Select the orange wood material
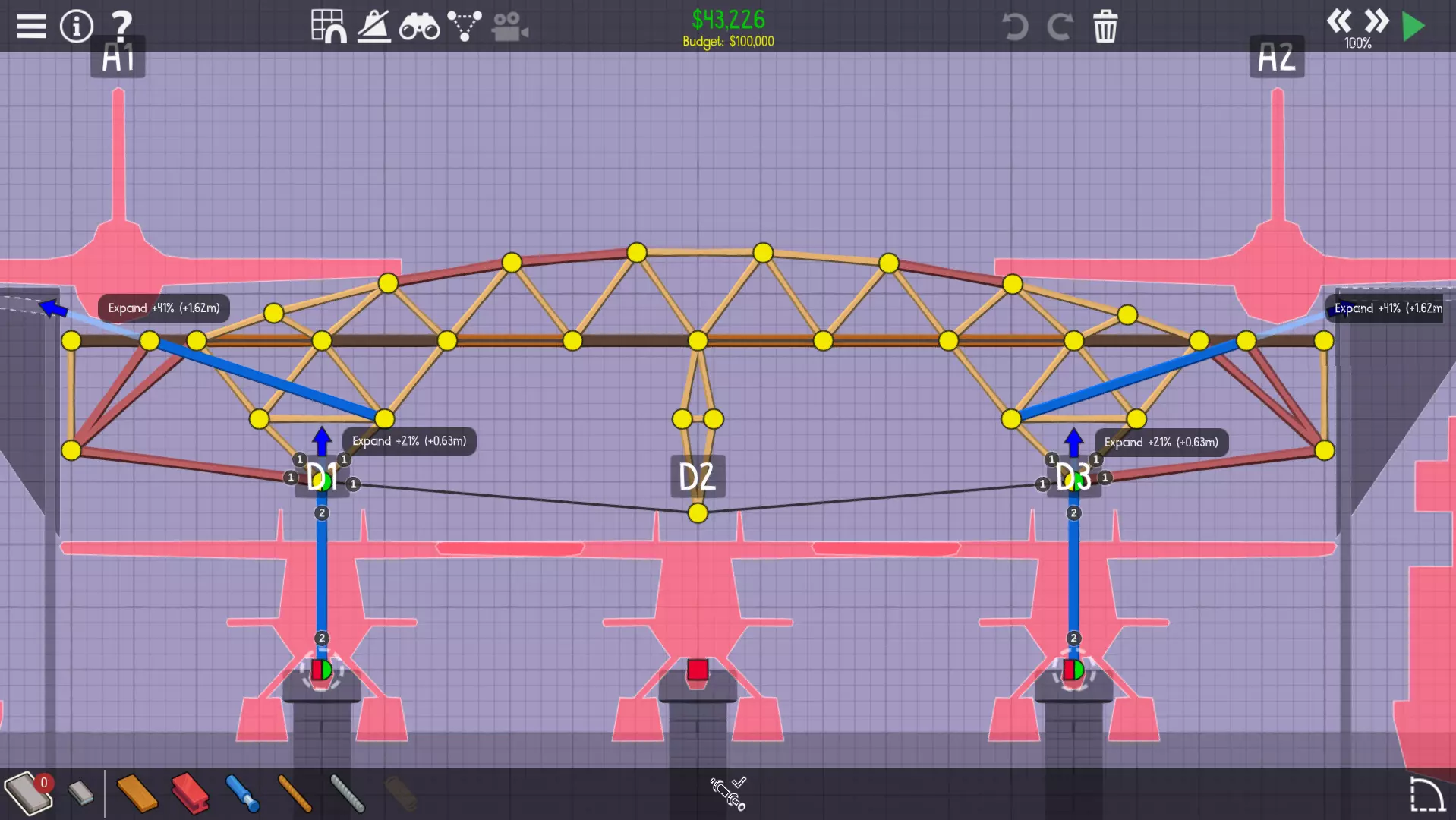1456x820 pixels. 137,793
